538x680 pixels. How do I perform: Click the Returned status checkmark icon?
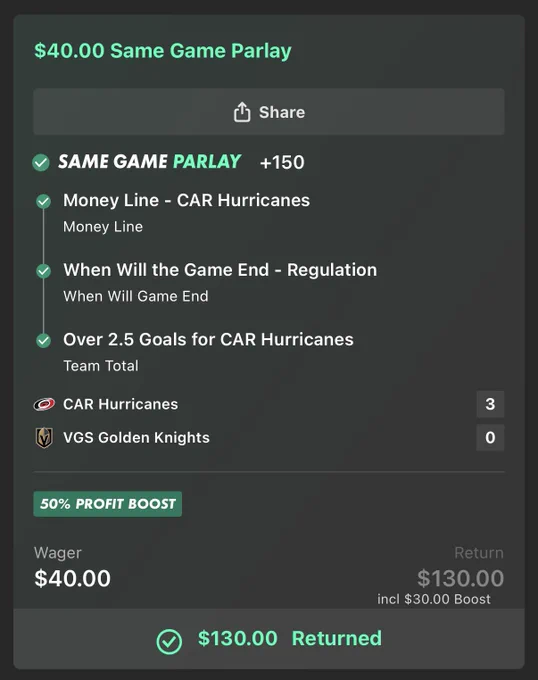point(169,641)
